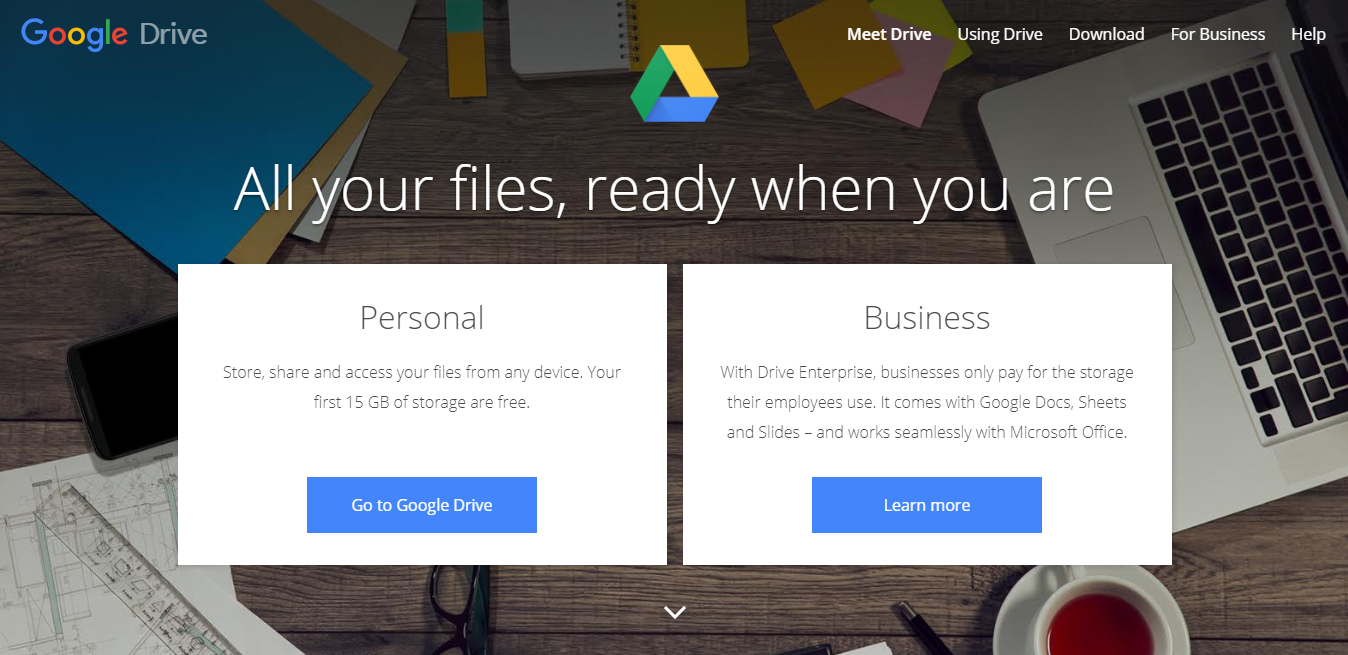Click the 'All your files' headline text
The width and height of the screenshot is (1348, 655).
(x=674, y=188)
